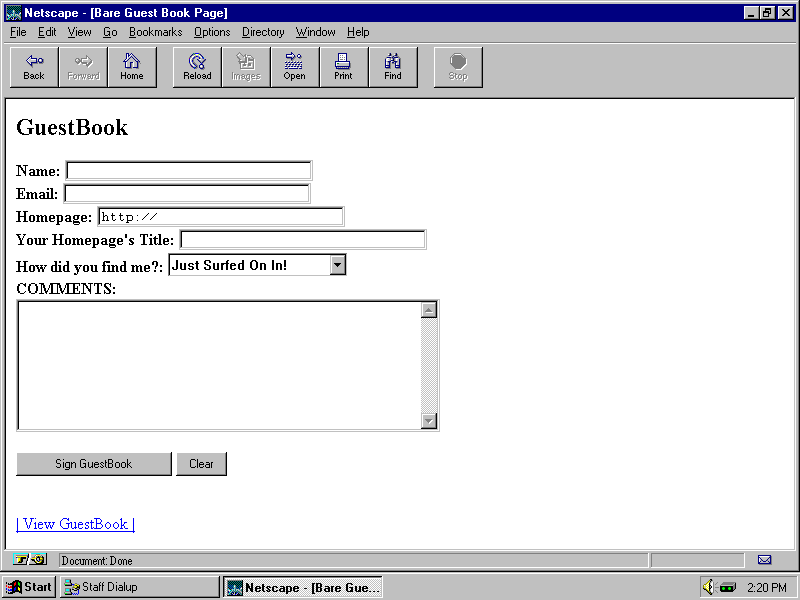
Task: Open the Windows Start menu
Action: [x=29, y=587]
